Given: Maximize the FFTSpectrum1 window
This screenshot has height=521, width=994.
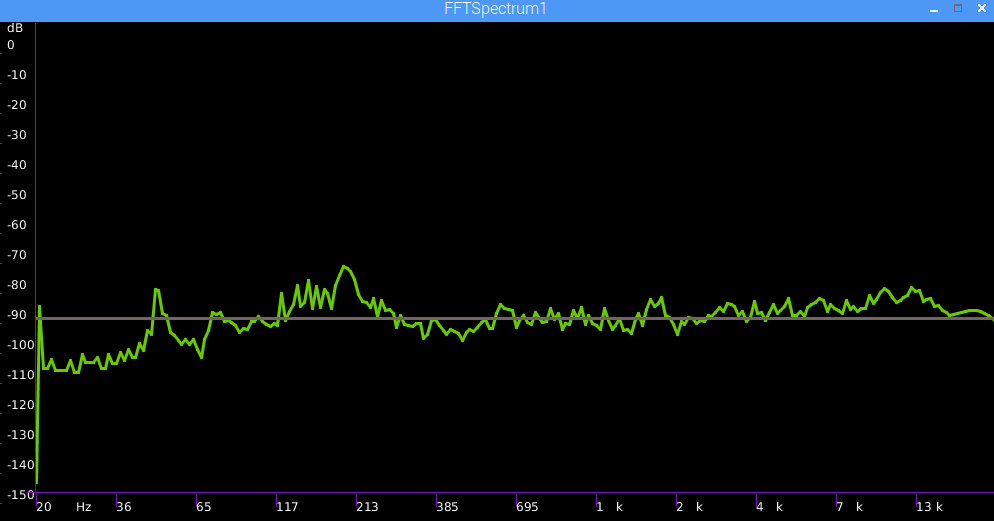Looking at the screenshot, I should 957,9.
